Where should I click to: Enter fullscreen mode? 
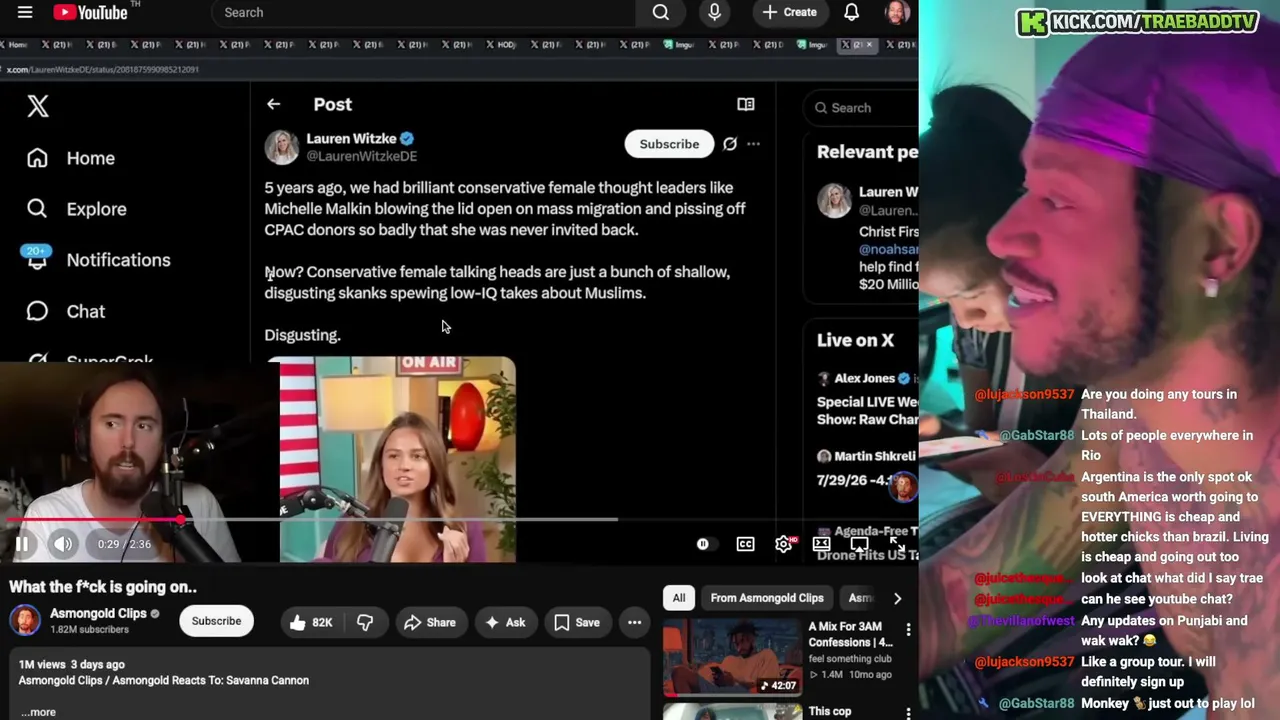coord(897,544)
